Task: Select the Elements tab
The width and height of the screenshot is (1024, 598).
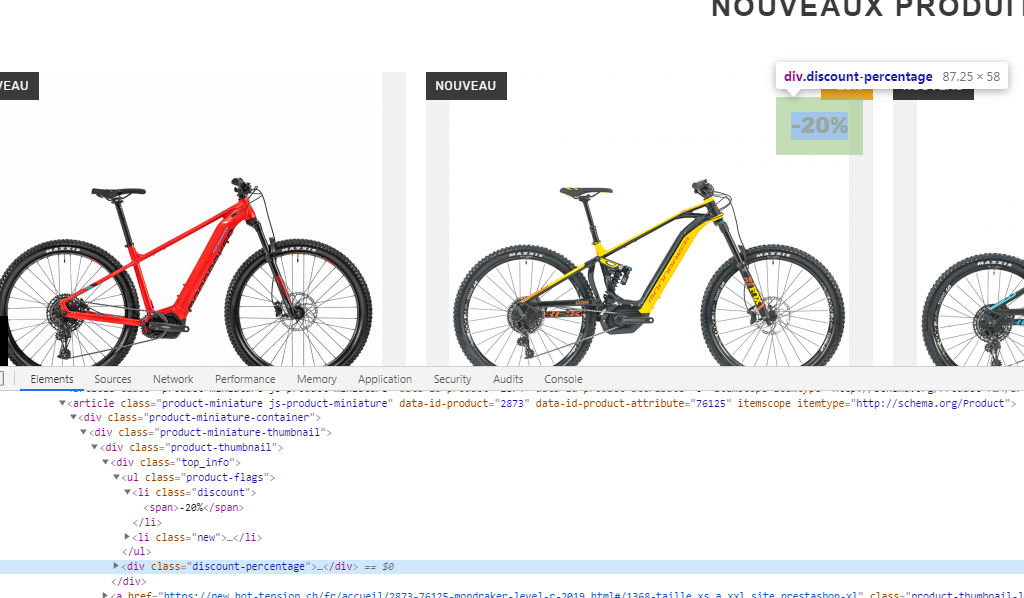Action: point(52,379)
